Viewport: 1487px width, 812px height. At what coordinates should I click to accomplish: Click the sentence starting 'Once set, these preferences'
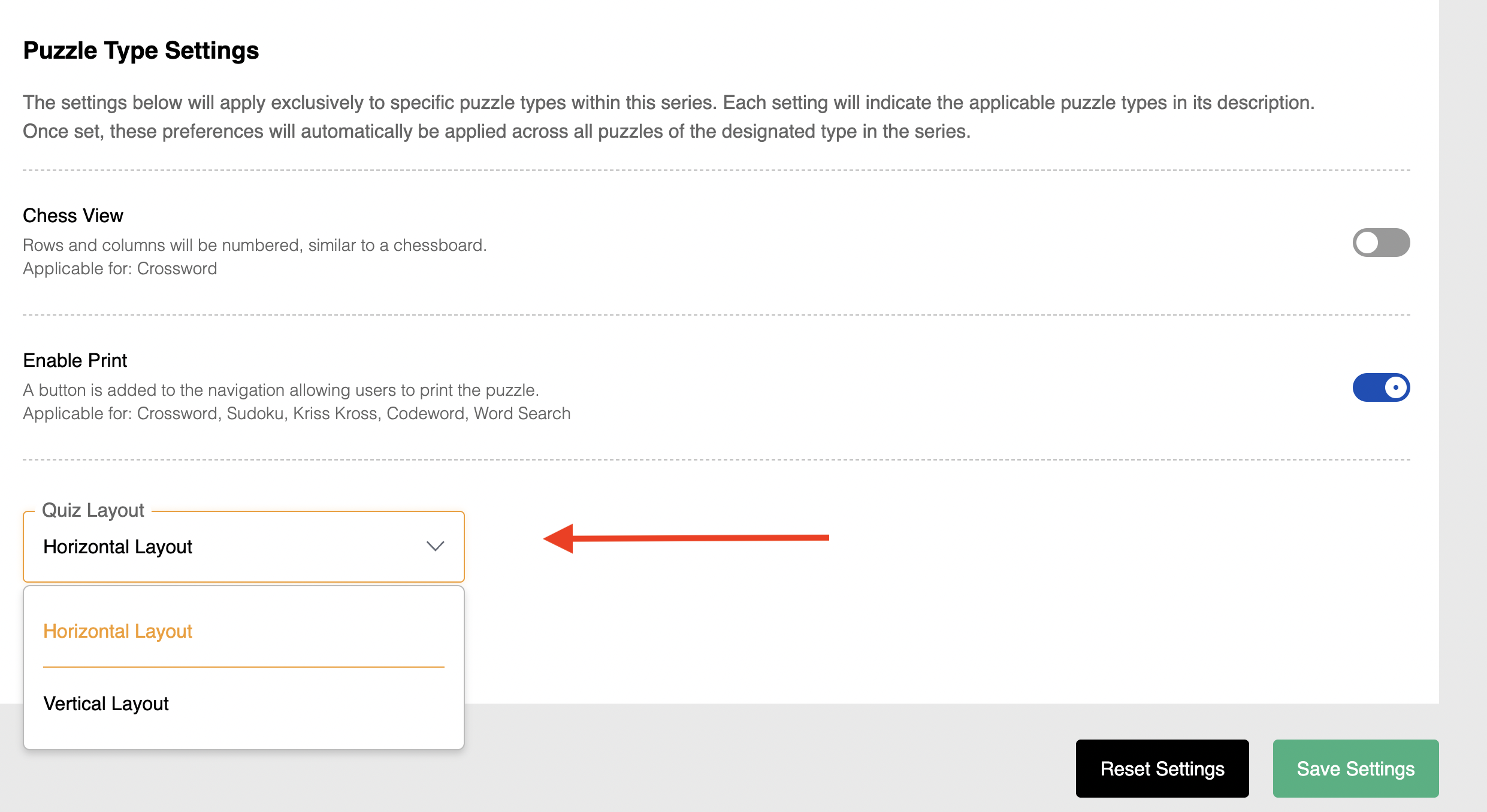pos(497,131)
